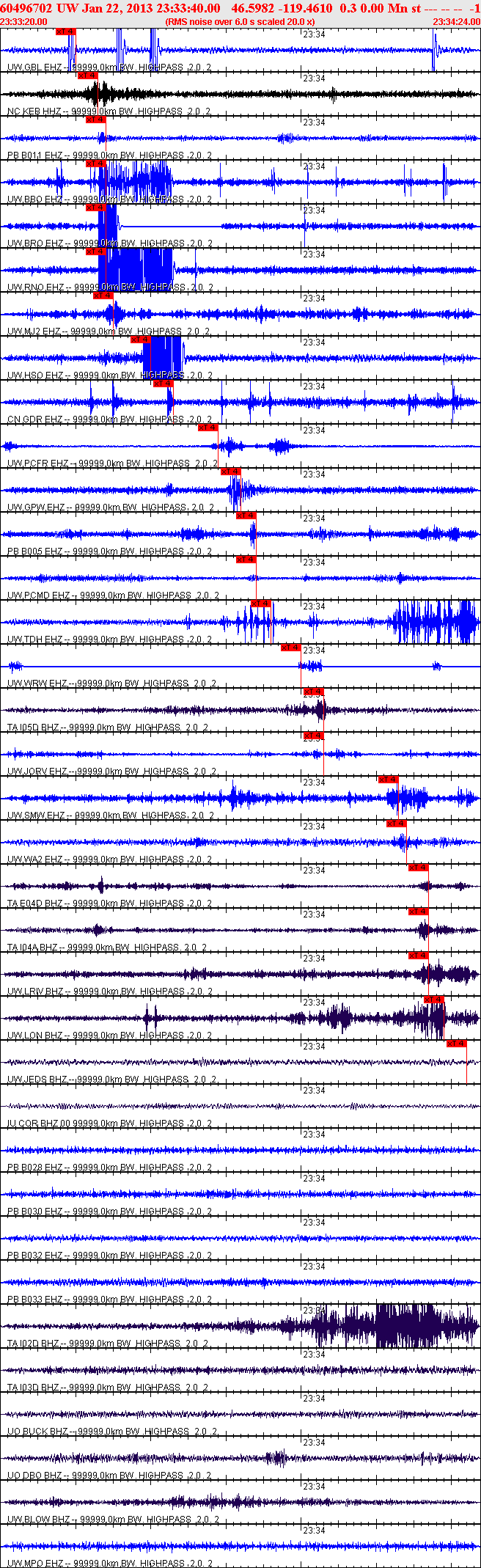Viewport: 481px width, 1568px height.
Task: Click the PB.B033 EHZ station label
Action: pyautogui.click(x=109, y=1300)
